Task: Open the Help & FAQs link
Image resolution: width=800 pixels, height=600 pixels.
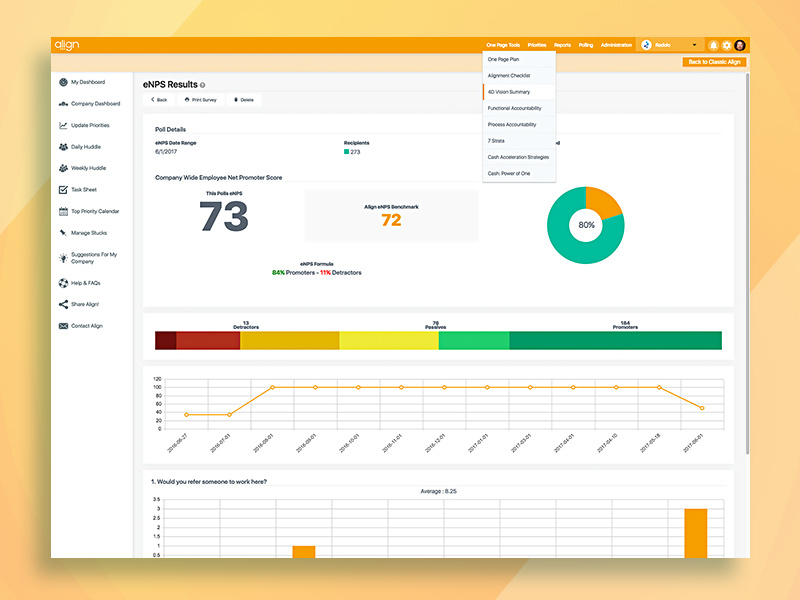Action: pos(86,283)
